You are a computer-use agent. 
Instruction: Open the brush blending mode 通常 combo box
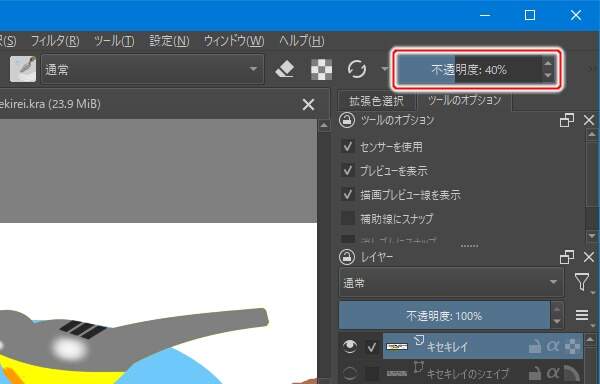point(152,69)
